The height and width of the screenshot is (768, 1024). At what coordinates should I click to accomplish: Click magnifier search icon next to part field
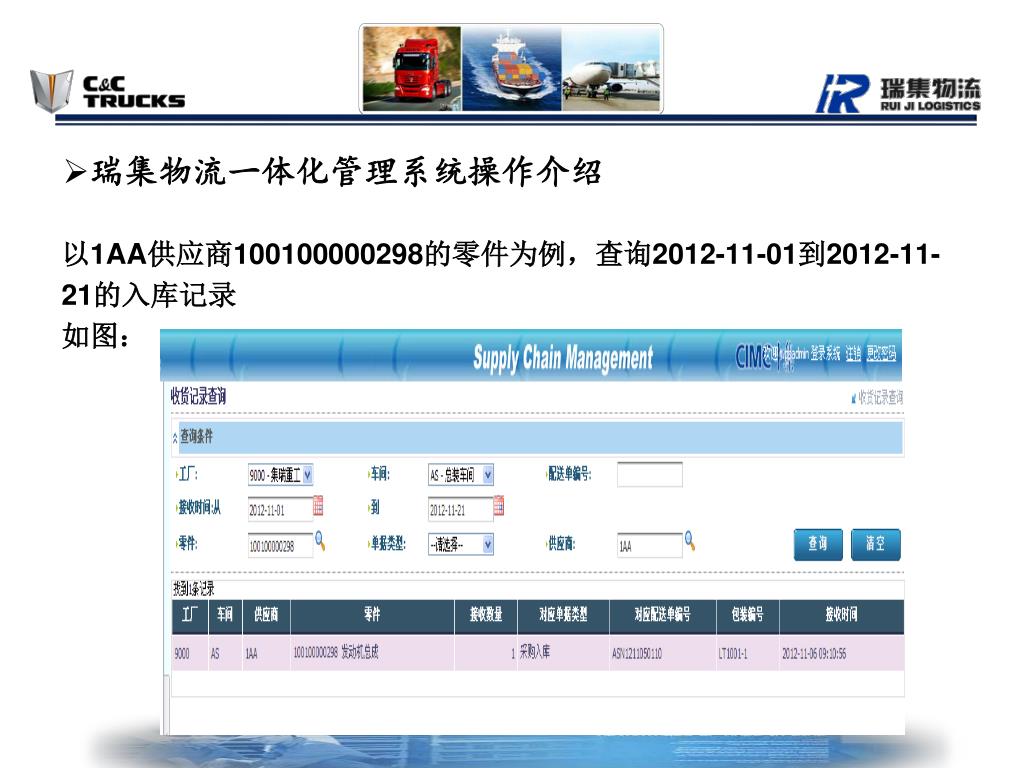[320, 541]
